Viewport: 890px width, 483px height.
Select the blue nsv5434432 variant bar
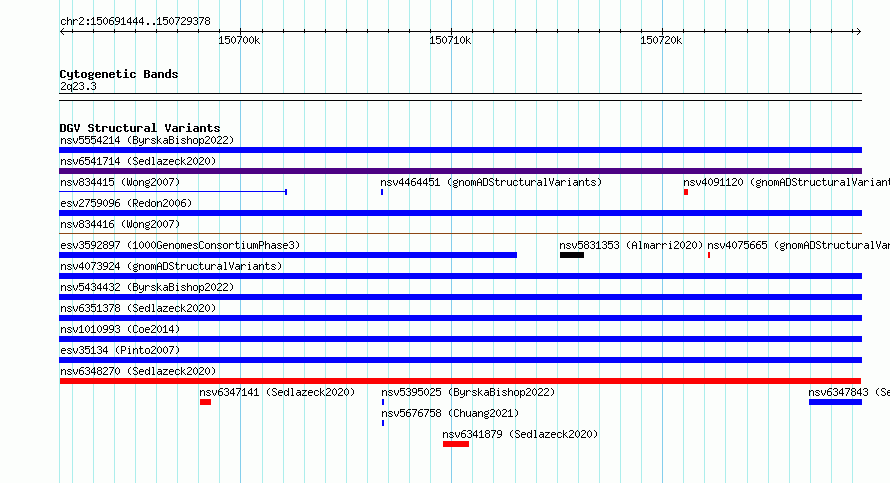tap(460, 297)
